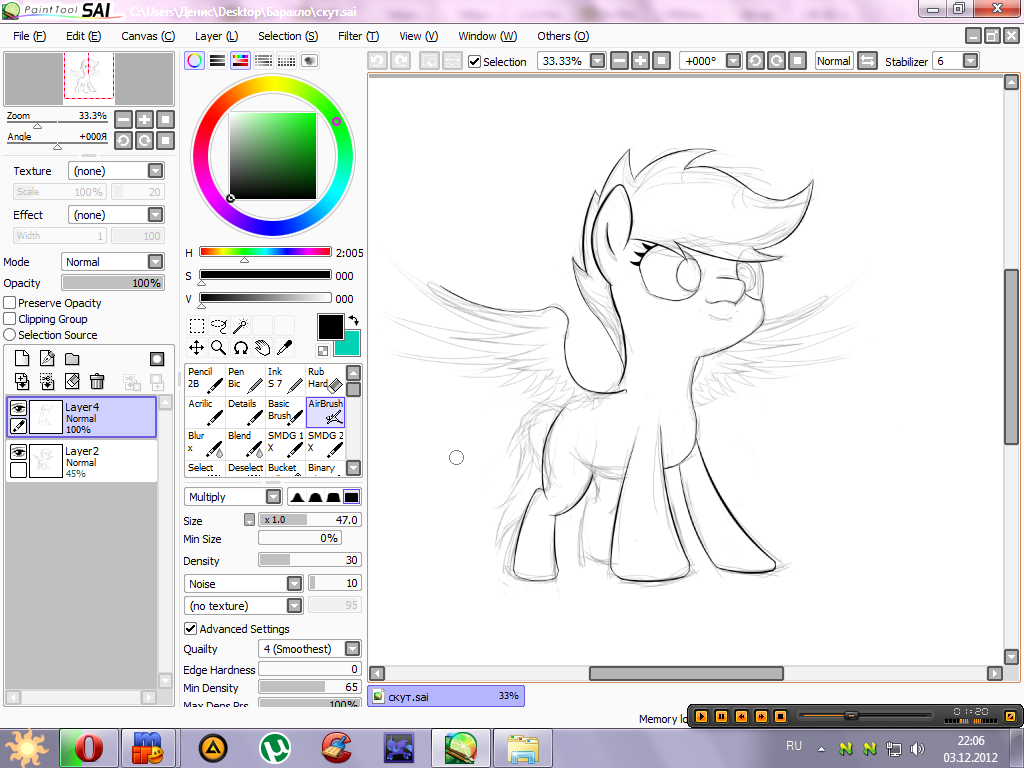This screenshot has width=1024, height=768.
Task: Open the Edit menu
Action: [x=83, y=36]
